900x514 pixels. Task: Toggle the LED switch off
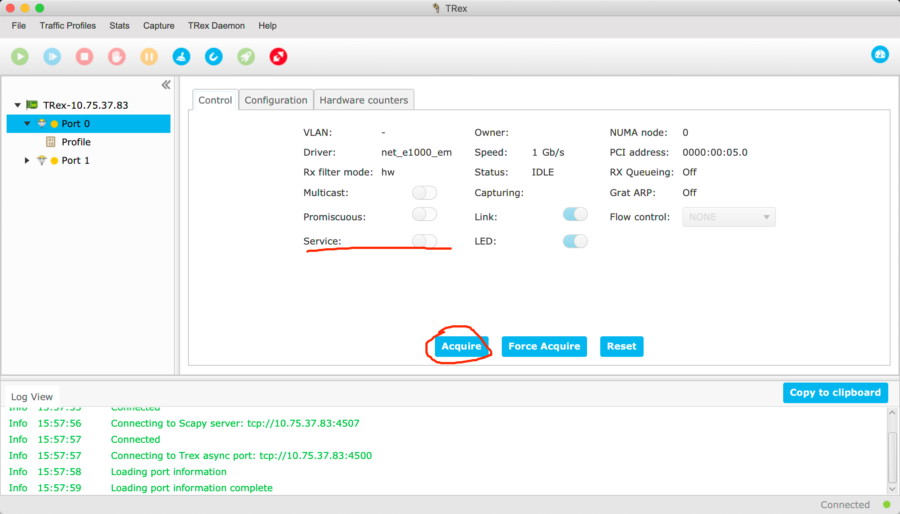[x=575, y=241]
